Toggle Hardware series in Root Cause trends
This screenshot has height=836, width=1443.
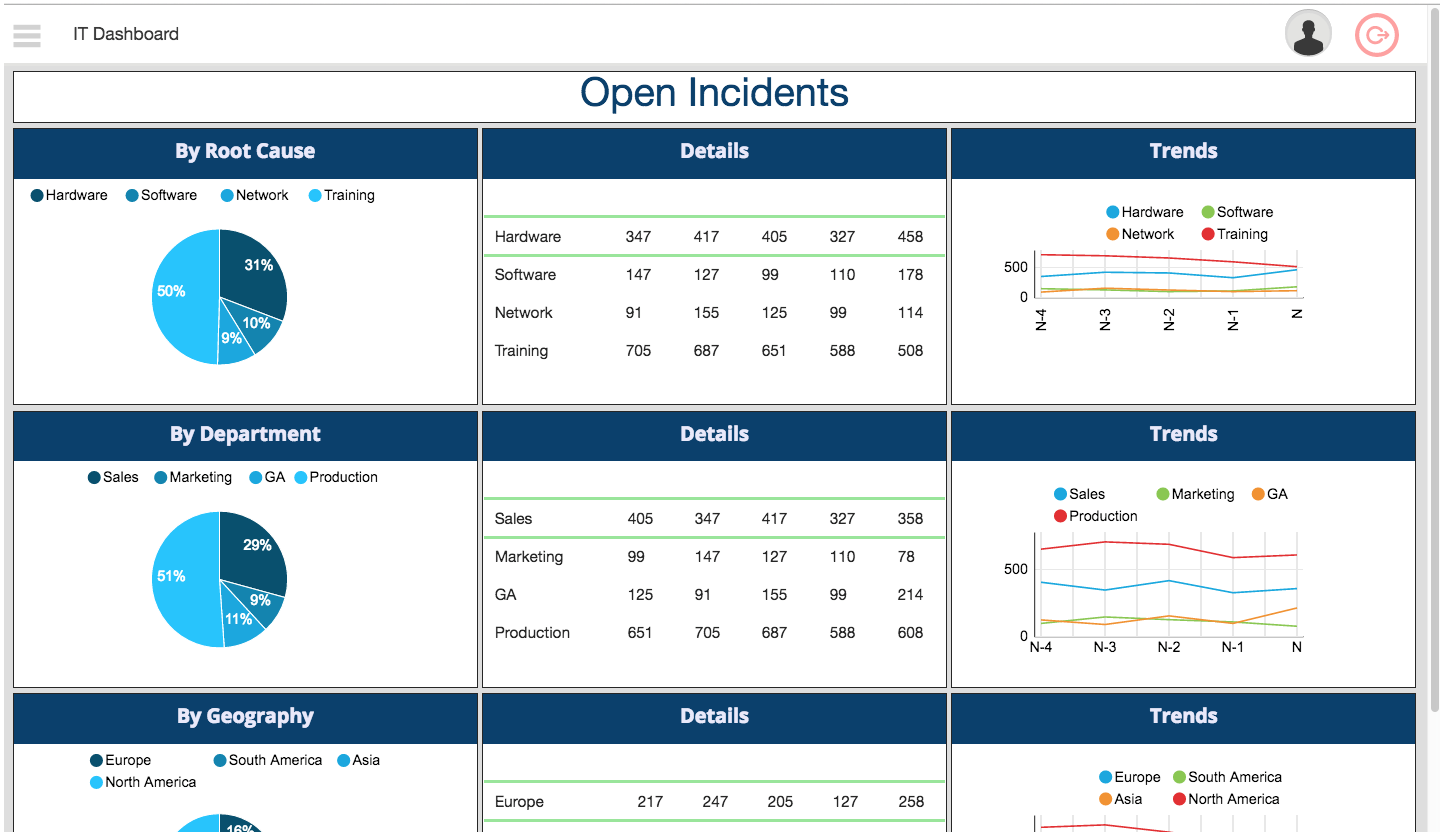pos(1145,212)
